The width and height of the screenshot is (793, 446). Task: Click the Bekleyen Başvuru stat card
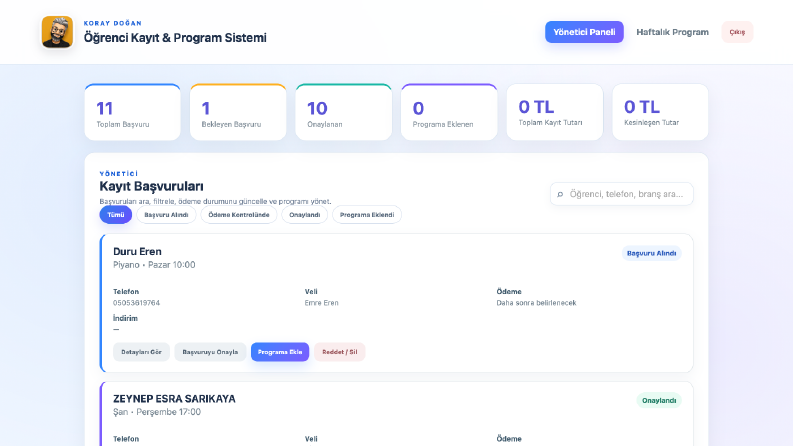pyautogui.click(x=238, y=112)
